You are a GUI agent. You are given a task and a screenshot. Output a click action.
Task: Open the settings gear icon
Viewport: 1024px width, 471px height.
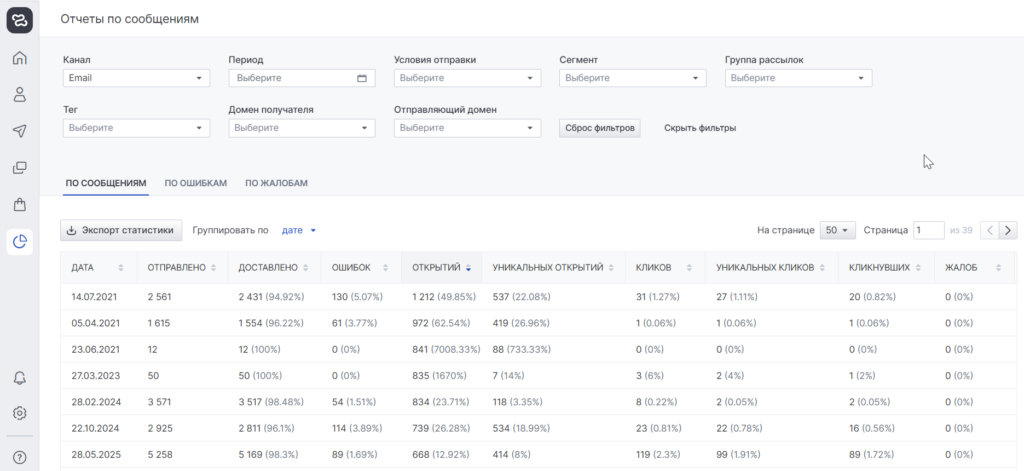[19, 413]
